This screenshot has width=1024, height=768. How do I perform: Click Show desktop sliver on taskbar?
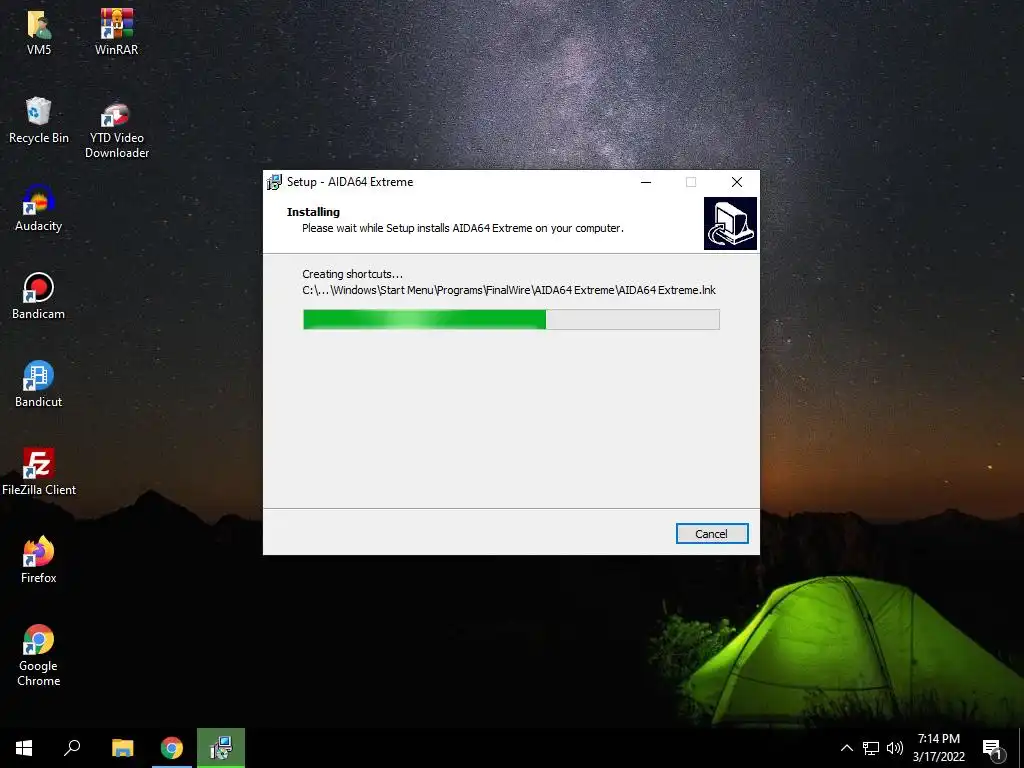tap(1021, 748)
